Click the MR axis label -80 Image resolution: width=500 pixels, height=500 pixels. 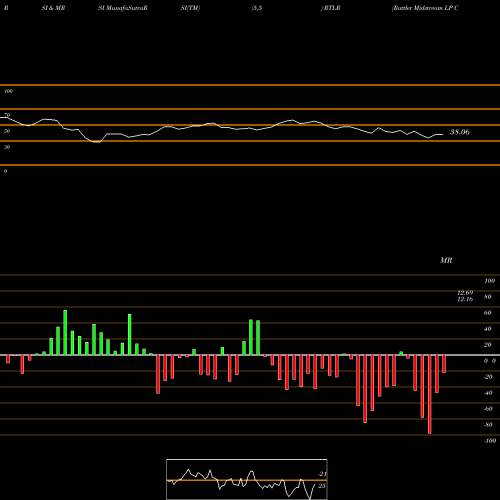coord(488,425)
